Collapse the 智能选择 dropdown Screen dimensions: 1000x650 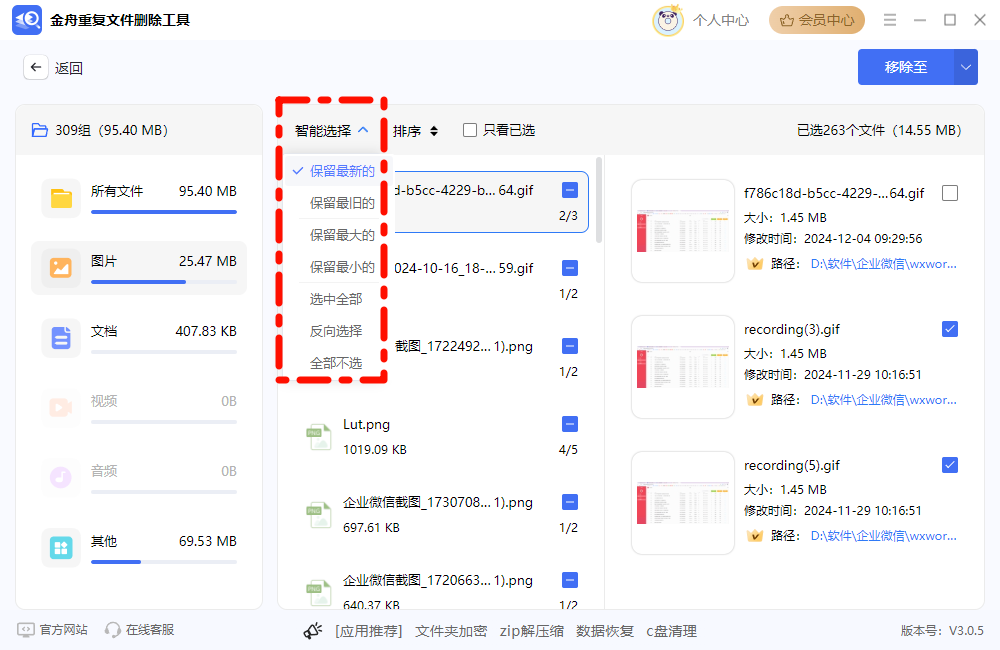click(x=332, y=131)
